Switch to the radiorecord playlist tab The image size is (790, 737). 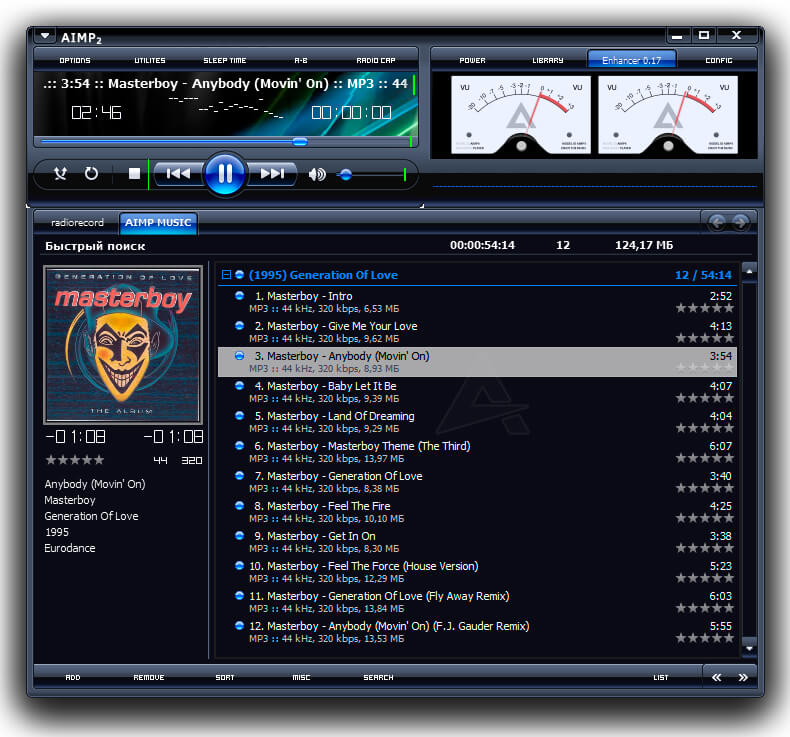(x=77, y=223)
